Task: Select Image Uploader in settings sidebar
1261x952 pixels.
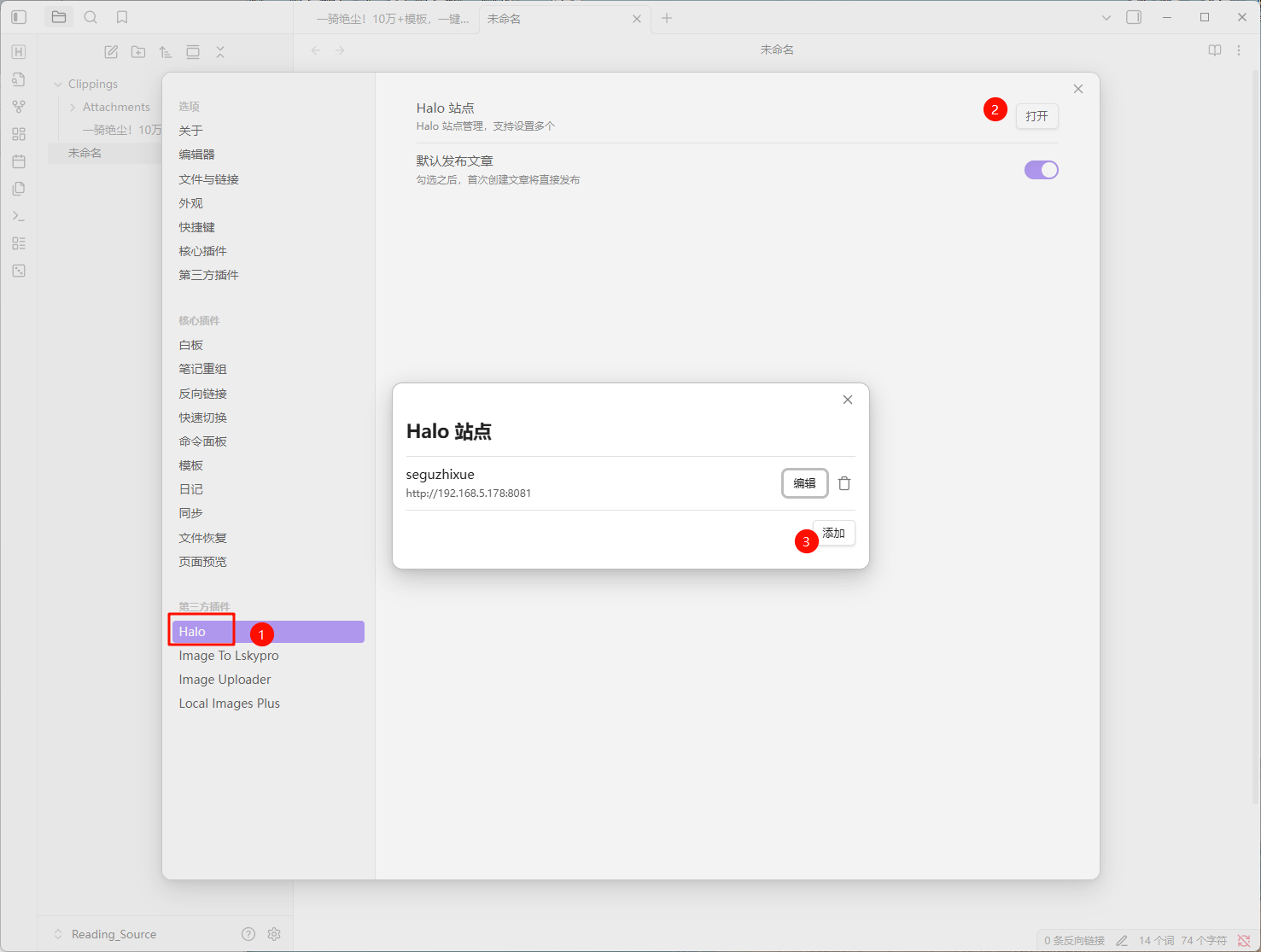Action: pos(225,680)
